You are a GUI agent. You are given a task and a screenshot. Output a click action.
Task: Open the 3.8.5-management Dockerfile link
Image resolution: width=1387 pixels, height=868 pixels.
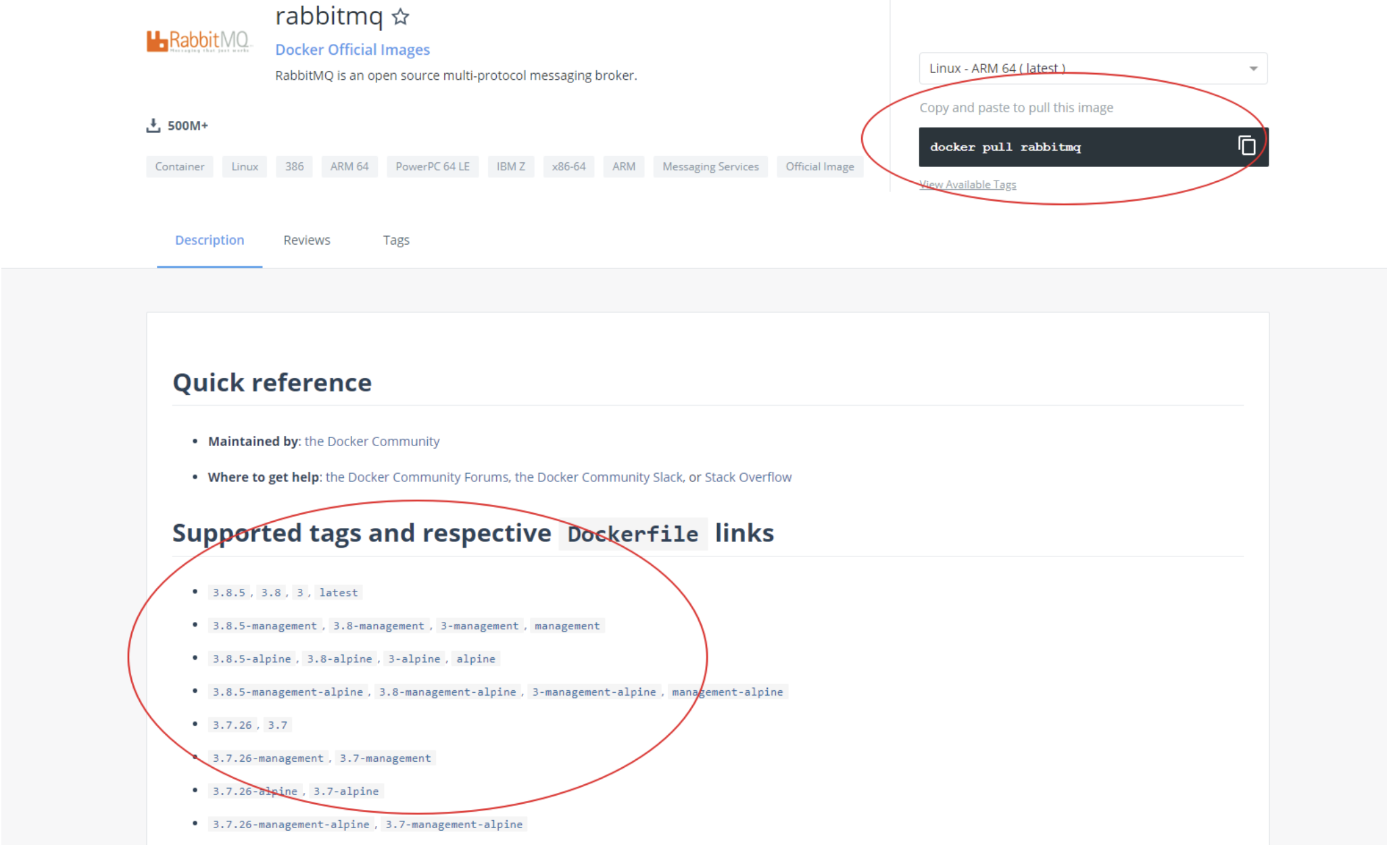coord(264,626)
